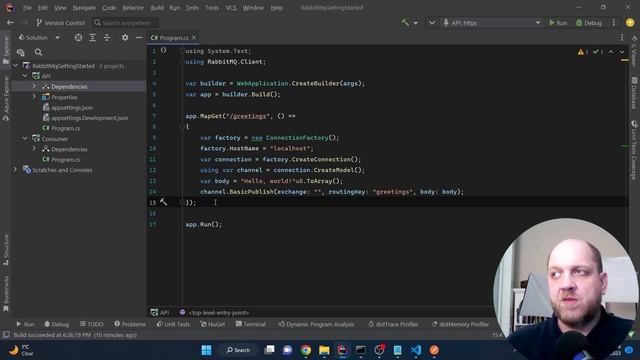Click the Collapse All icon in Solution panel

(x=107, y=38)
